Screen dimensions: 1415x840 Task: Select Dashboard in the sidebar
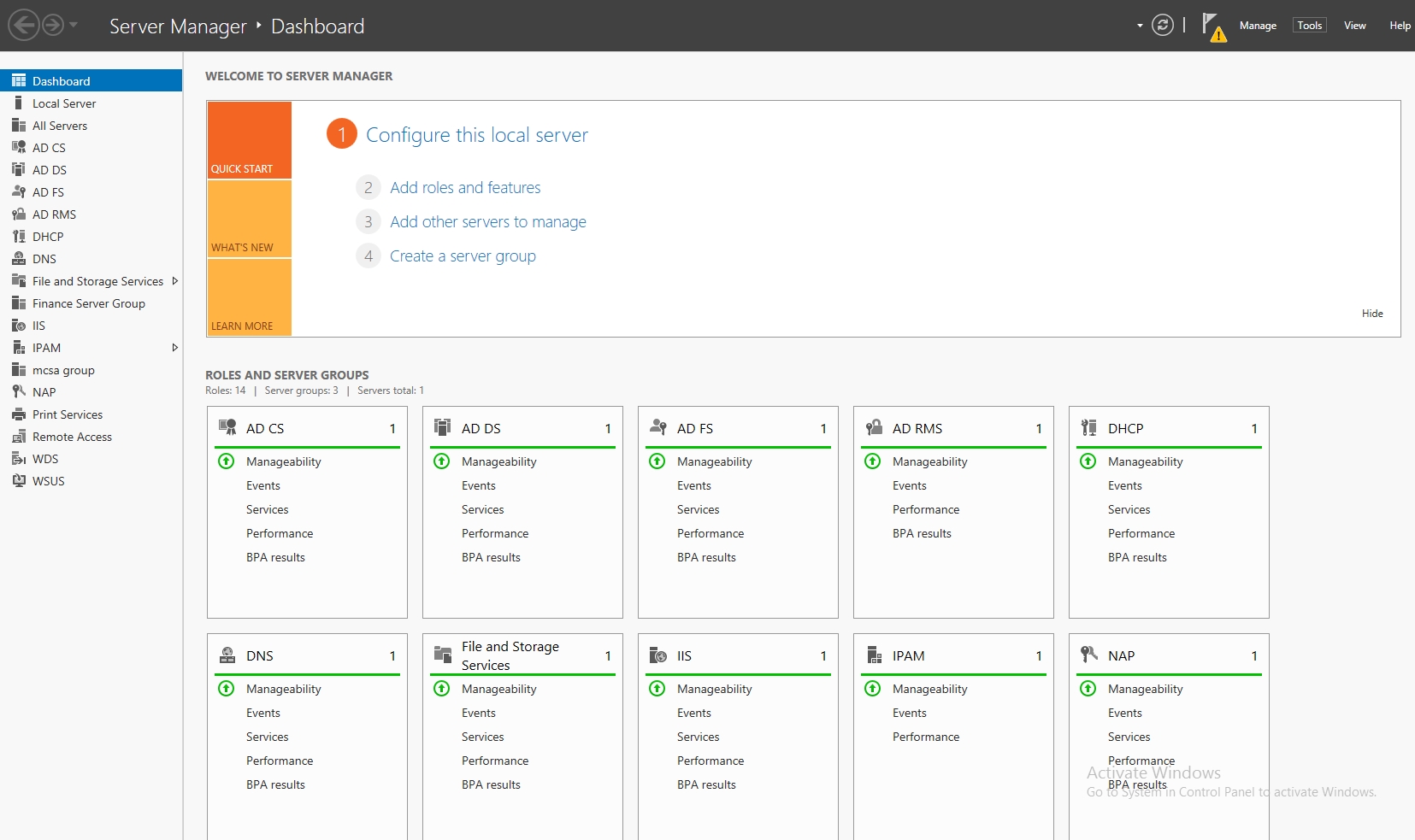tap(91, 80)
